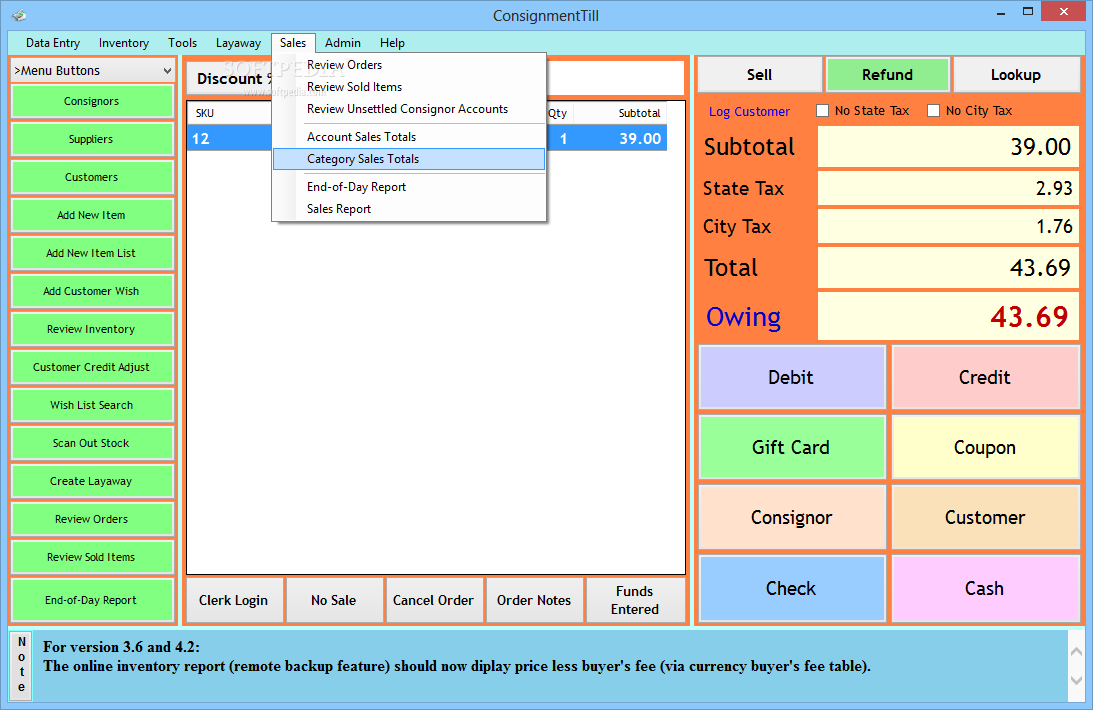Switch to Refund mode
1093x710 pixels.
[x=887, y=75]
